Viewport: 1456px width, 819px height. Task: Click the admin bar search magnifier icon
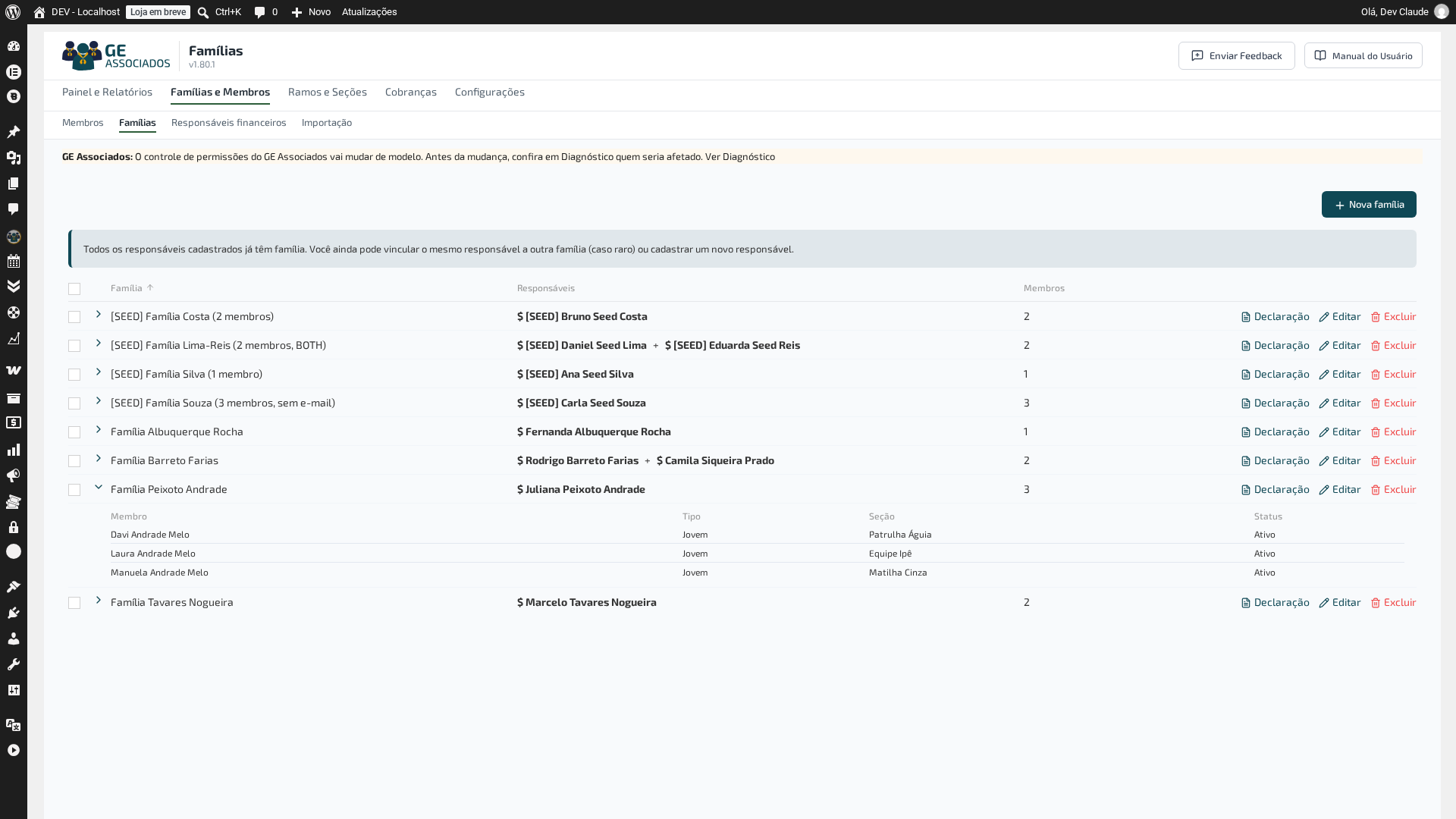tap(202, 12)
